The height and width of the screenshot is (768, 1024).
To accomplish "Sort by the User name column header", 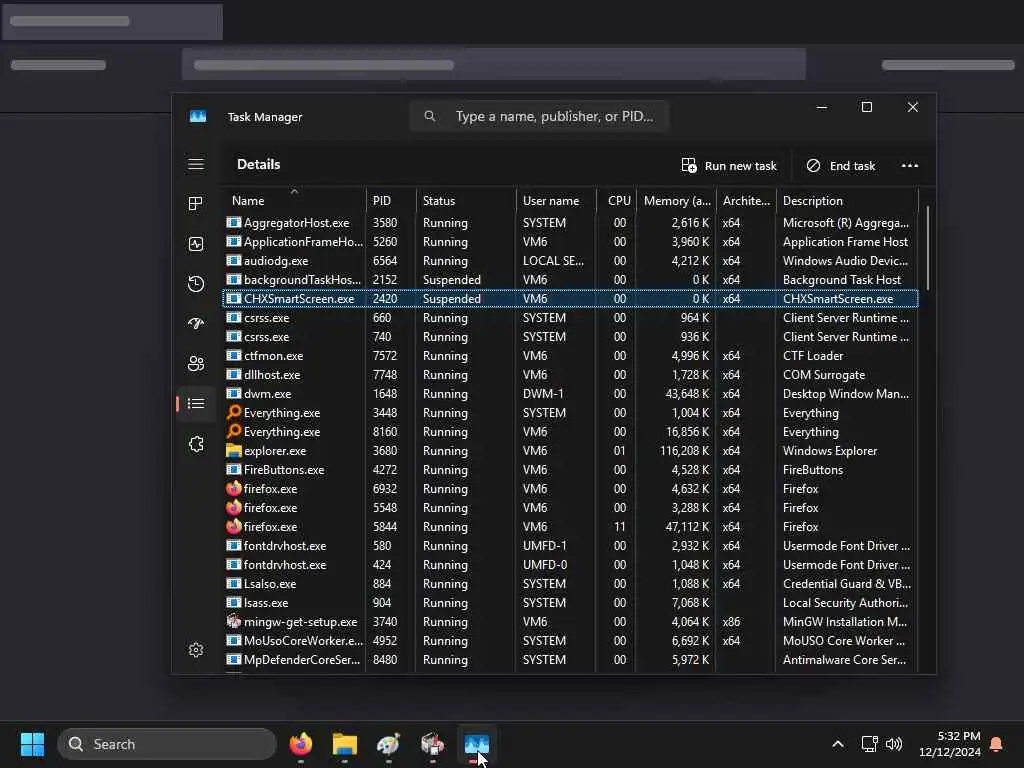I will pos(556,200).
